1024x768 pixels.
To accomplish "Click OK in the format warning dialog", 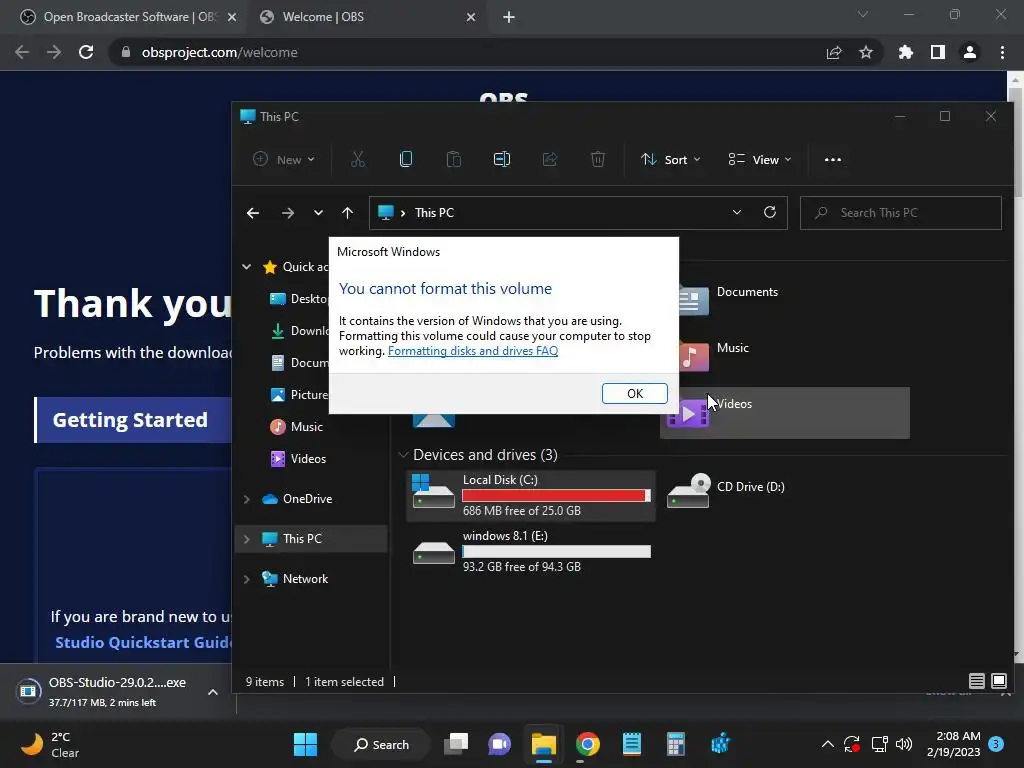I will (634, 393).
